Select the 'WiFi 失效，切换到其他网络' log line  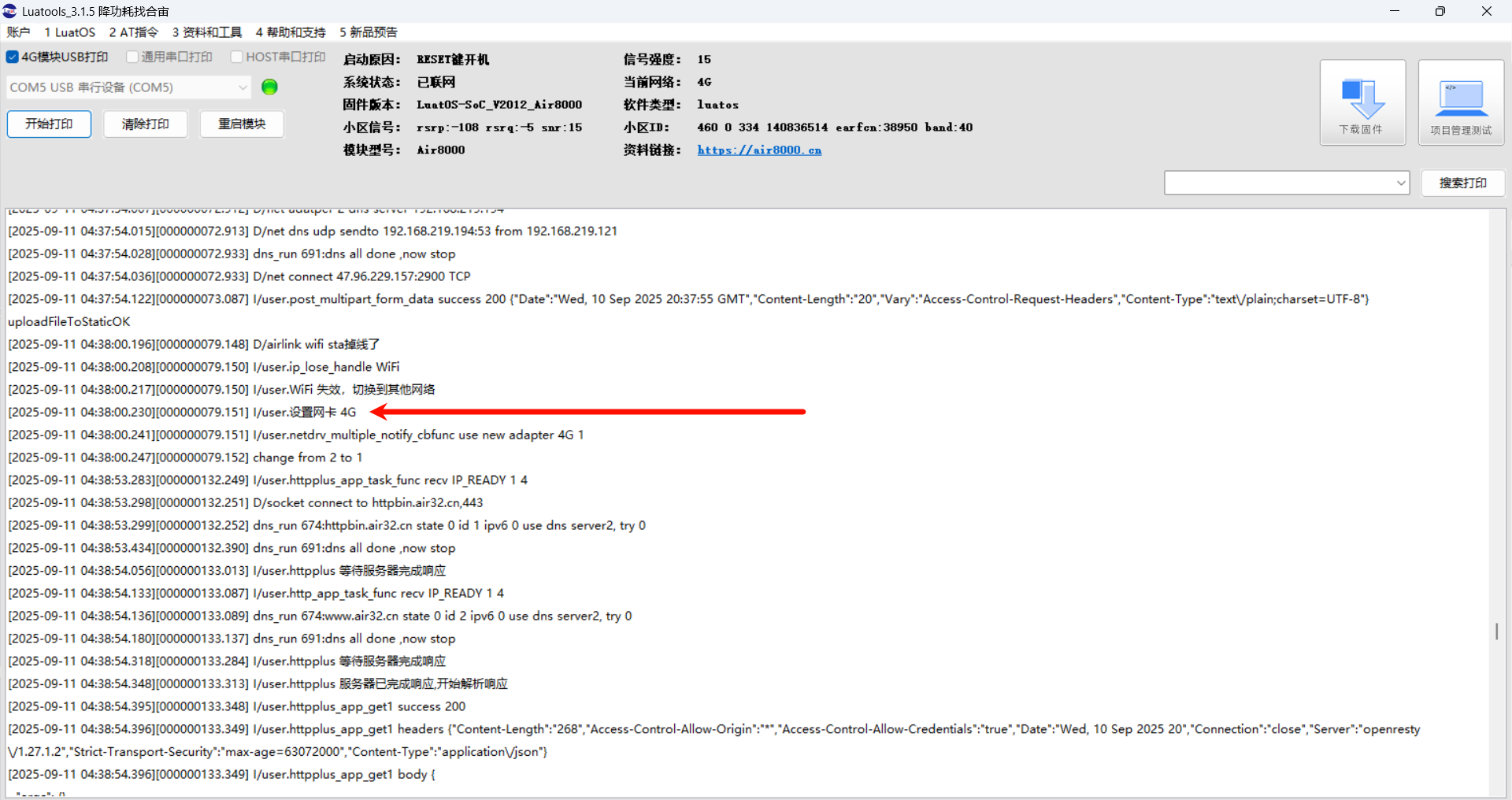coord(221,389)
